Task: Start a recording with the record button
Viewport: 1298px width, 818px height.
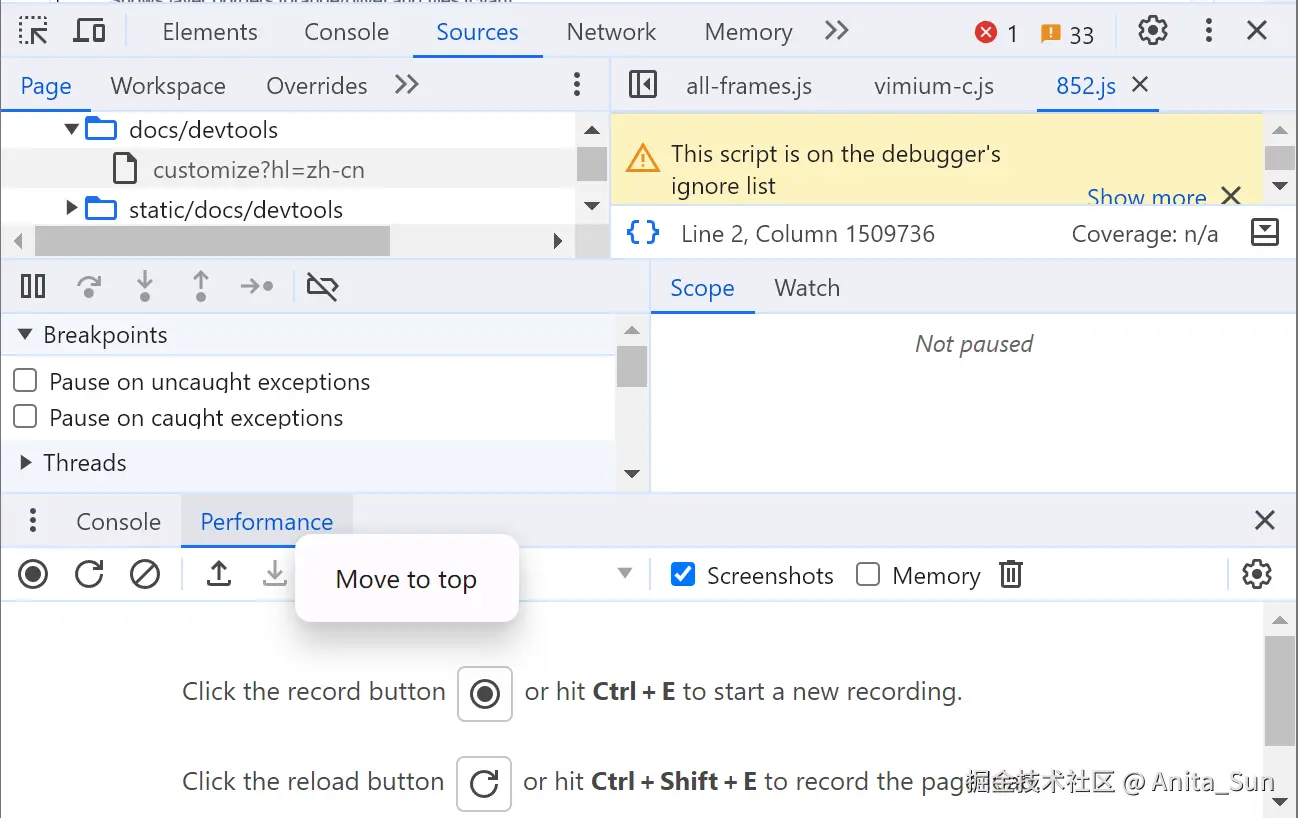Action: click(x=33, y=575)
